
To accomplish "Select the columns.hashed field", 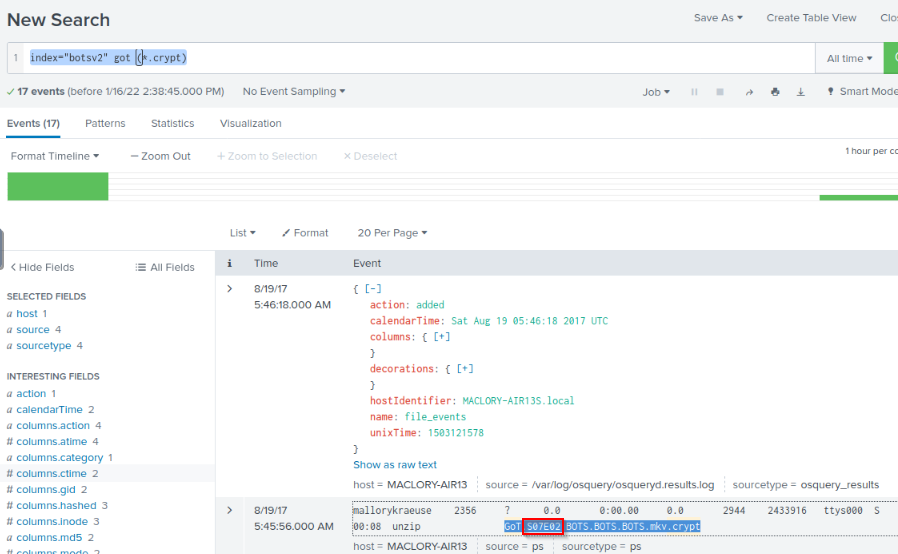I will pyautogui.click(x=56, y=506).
